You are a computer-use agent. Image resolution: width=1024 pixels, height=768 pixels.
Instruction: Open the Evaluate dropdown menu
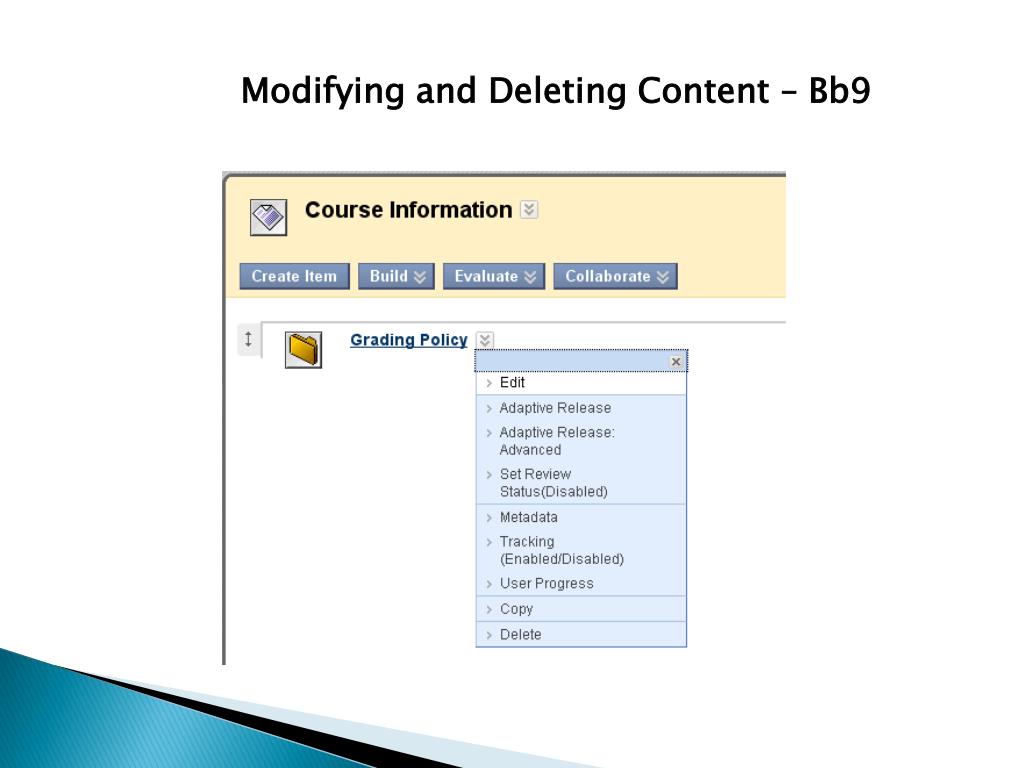(x=494, y=276)
